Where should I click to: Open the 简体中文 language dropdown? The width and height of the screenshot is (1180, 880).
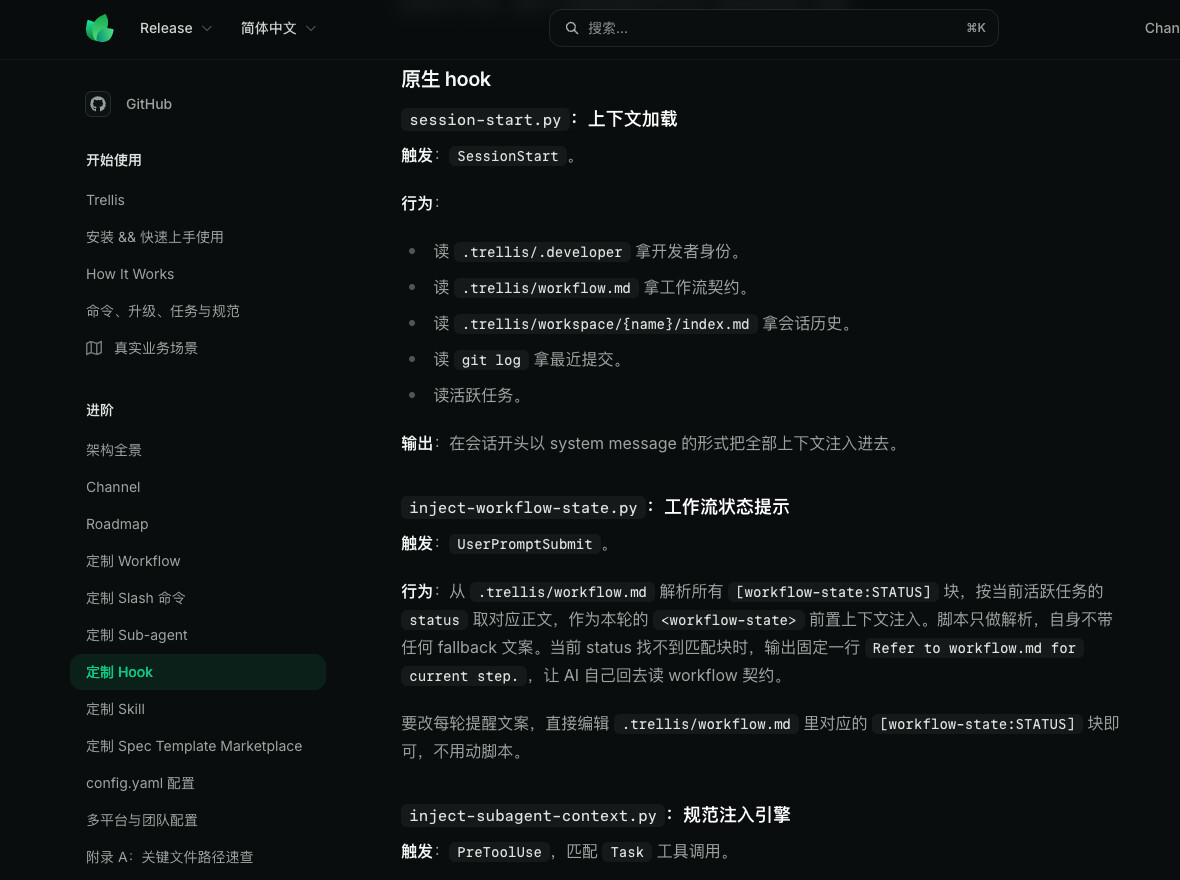click(x=278, y=28)
